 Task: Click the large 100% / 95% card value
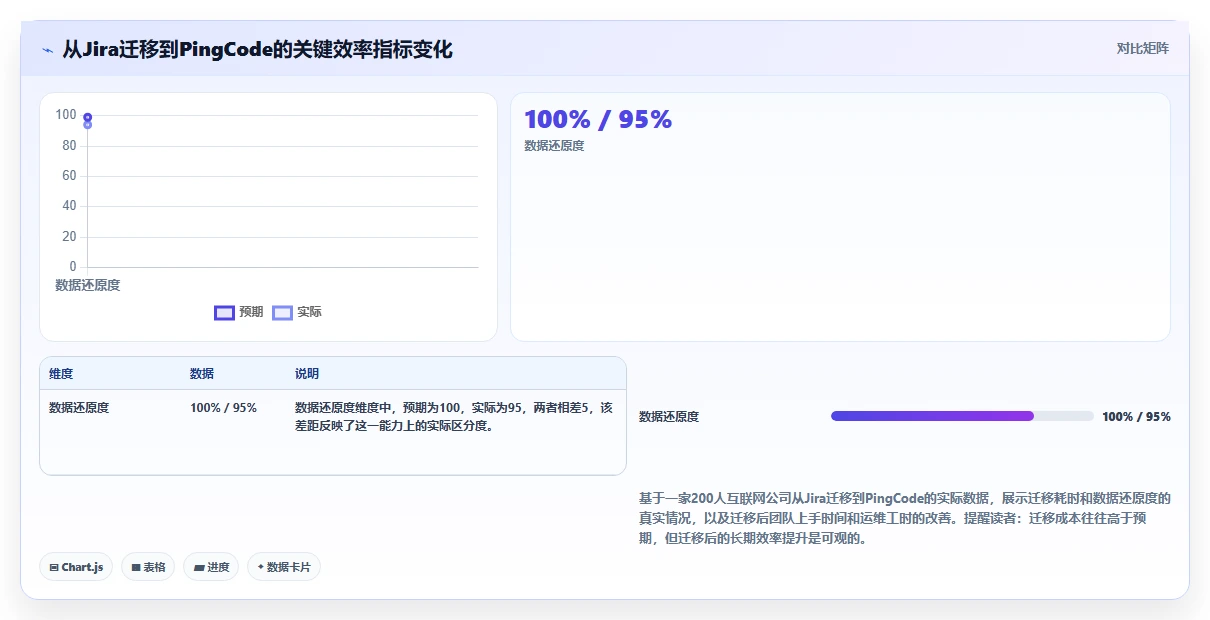click(x=598, y=120)
